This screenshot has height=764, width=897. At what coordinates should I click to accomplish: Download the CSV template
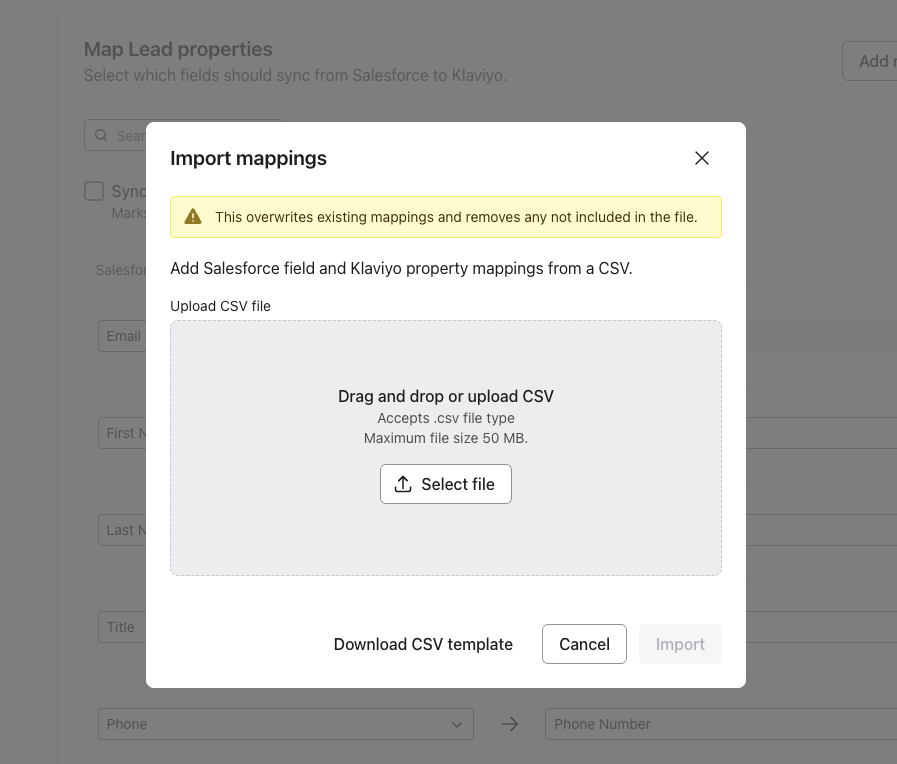pyautogui.click(x=423, y=644)
